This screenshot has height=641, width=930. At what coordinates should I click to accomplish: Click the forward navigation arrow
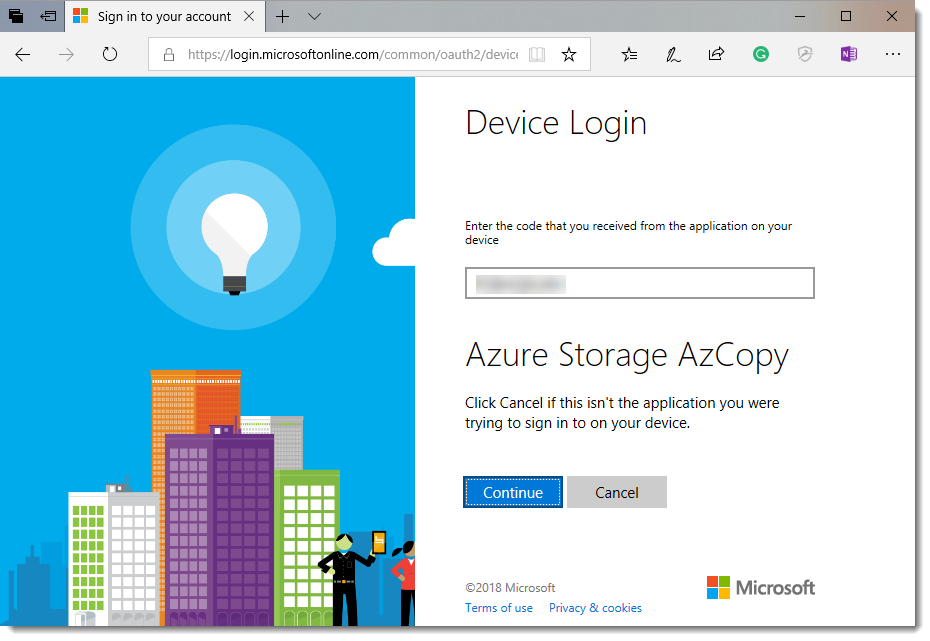pos(66,55)
